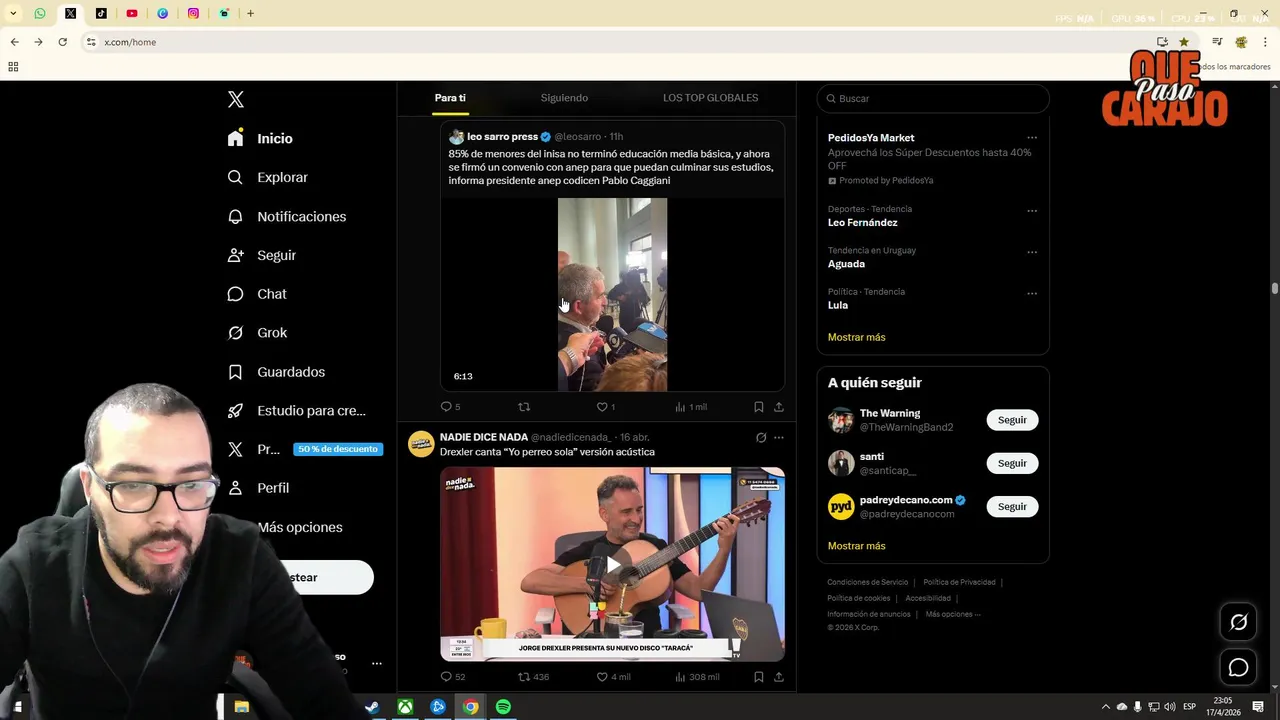The width and height of the screenshot is (1280, 720).
Task: Click the X logo in sidebar
Action: coord(236,99)
